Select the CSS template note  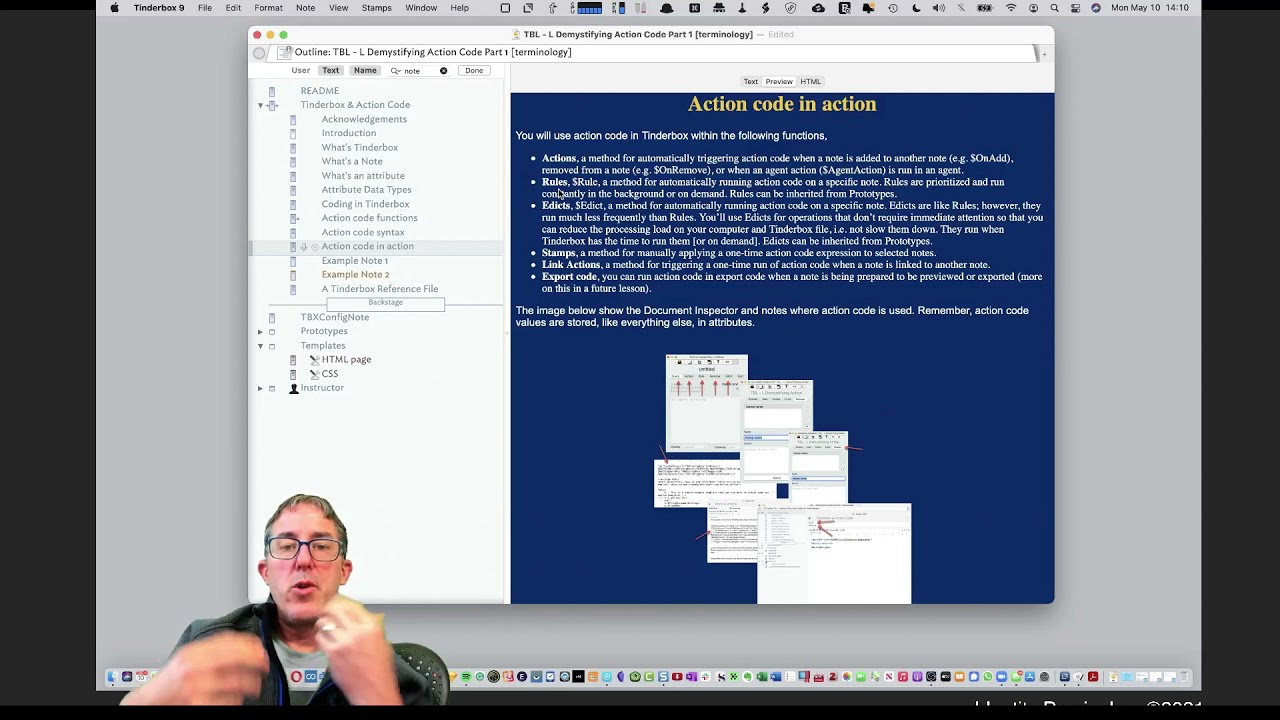click(x=329, y=374)
